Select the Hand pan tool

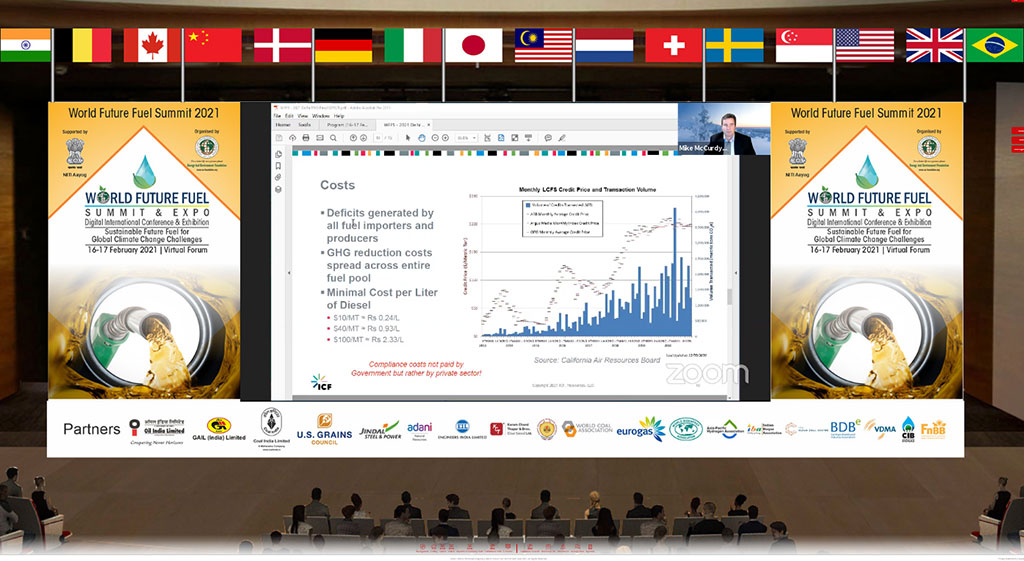point(422,138)
